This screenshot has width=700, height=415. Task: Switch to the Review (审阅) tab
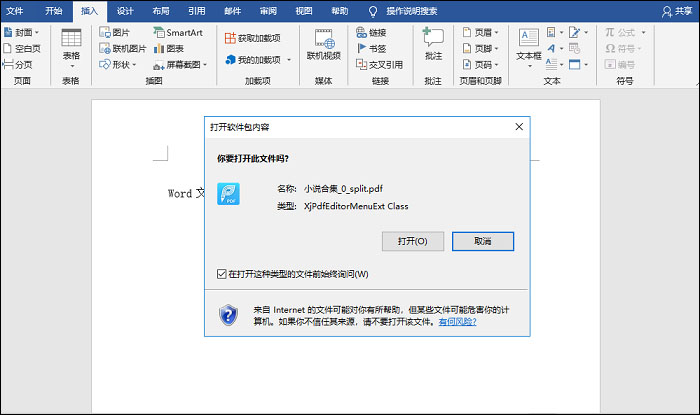tap(268, 11)
